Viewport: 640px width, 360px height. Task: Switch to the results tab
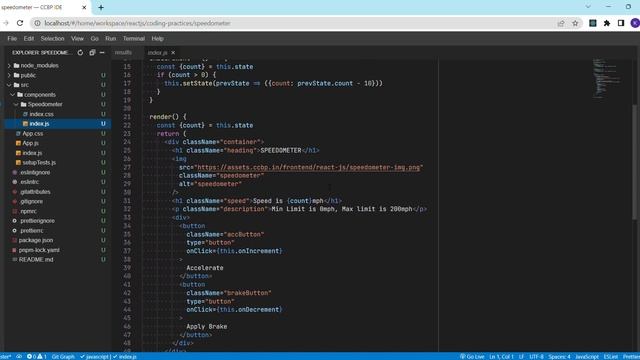click(123, 53)
